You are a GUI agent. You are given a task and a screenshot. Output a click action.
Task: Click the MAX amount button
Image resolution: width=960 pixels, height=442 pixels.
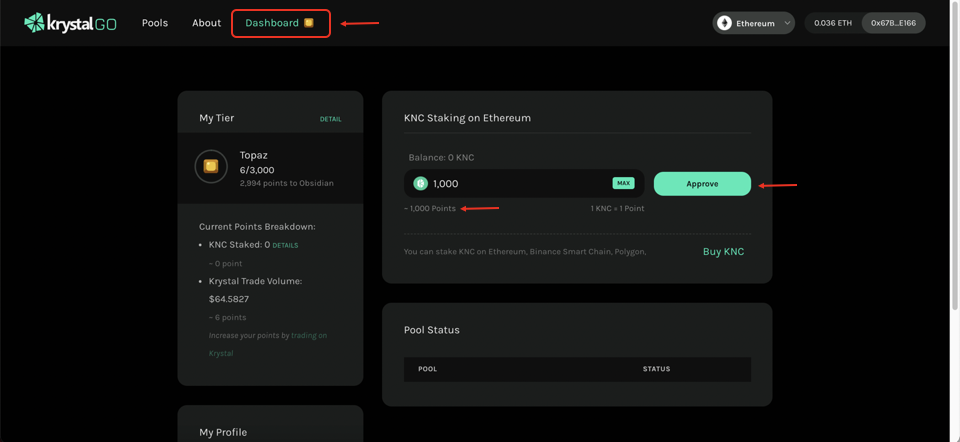pos(623,183)
